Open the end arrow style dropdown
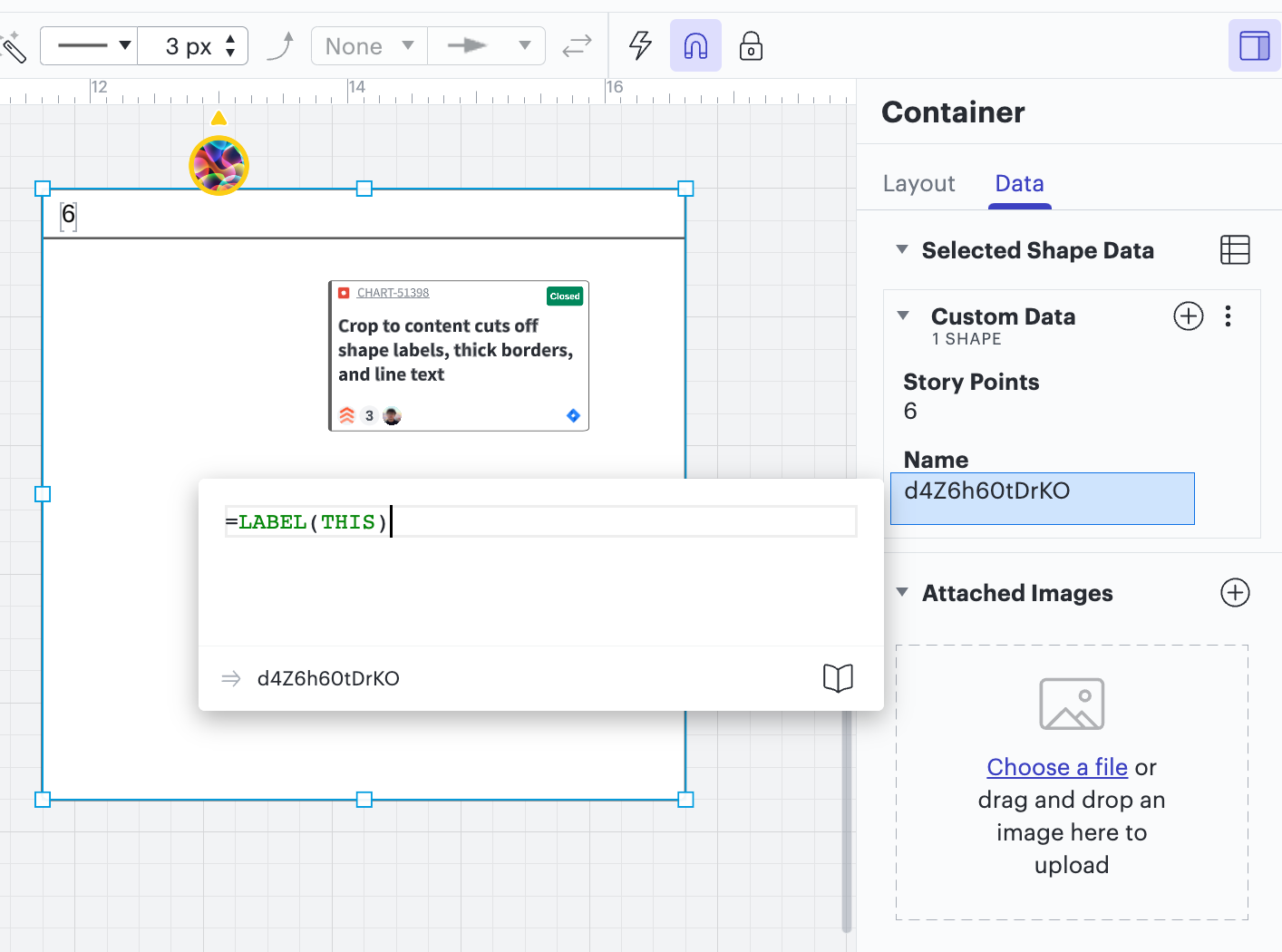This screenshot has width=1282, height=952. (487, 45)
